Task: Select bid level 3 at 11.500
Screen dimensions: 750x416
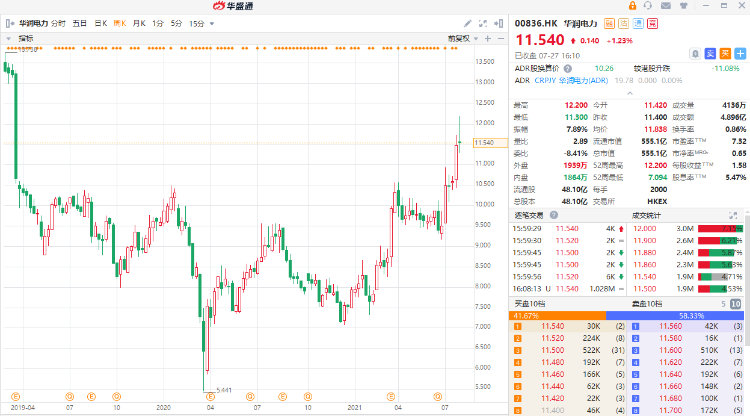Action: click(x=568, y=350)
